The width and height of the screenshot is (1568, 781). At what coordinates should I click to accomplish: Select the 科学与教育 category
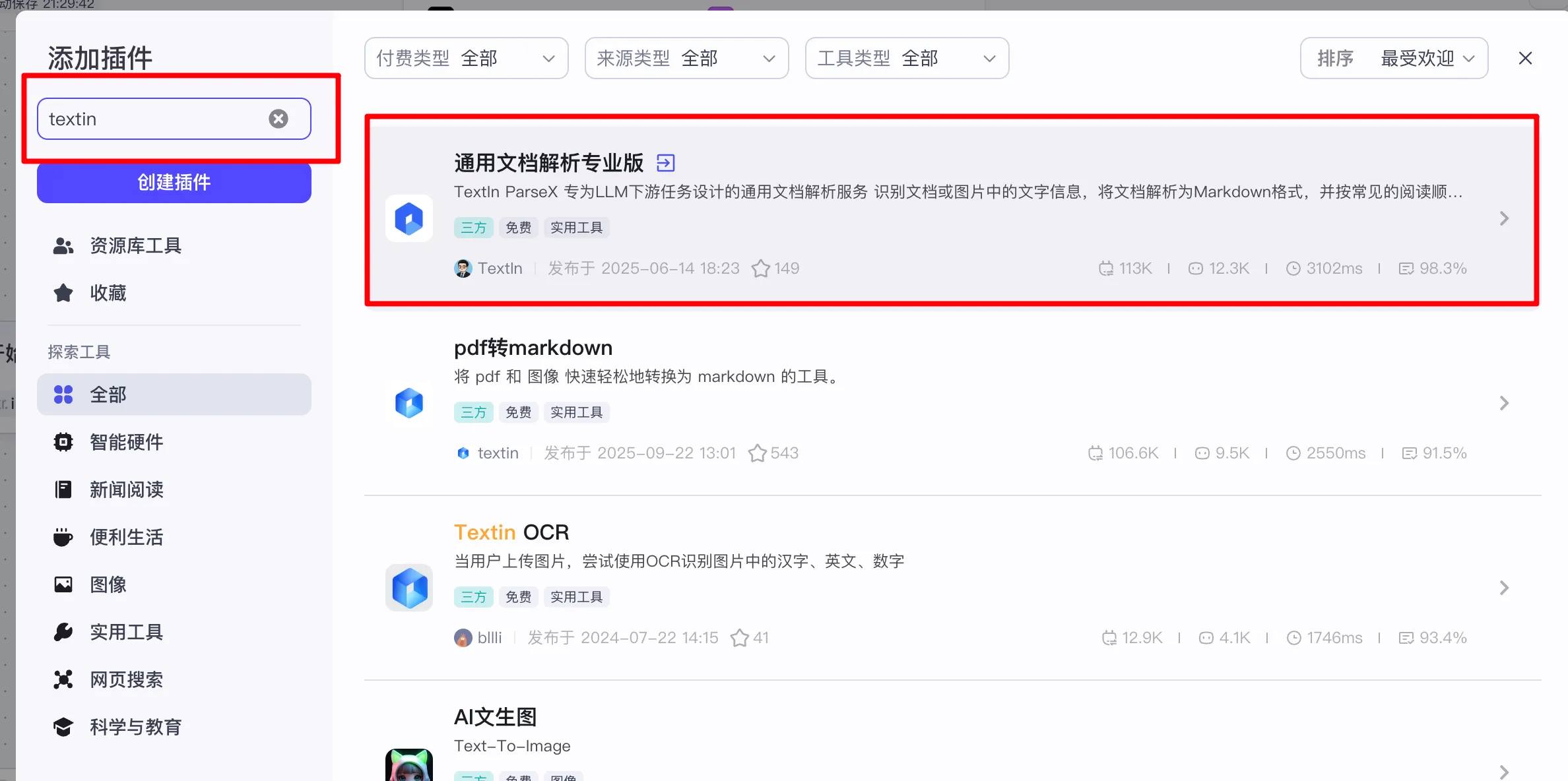point(174,727)
